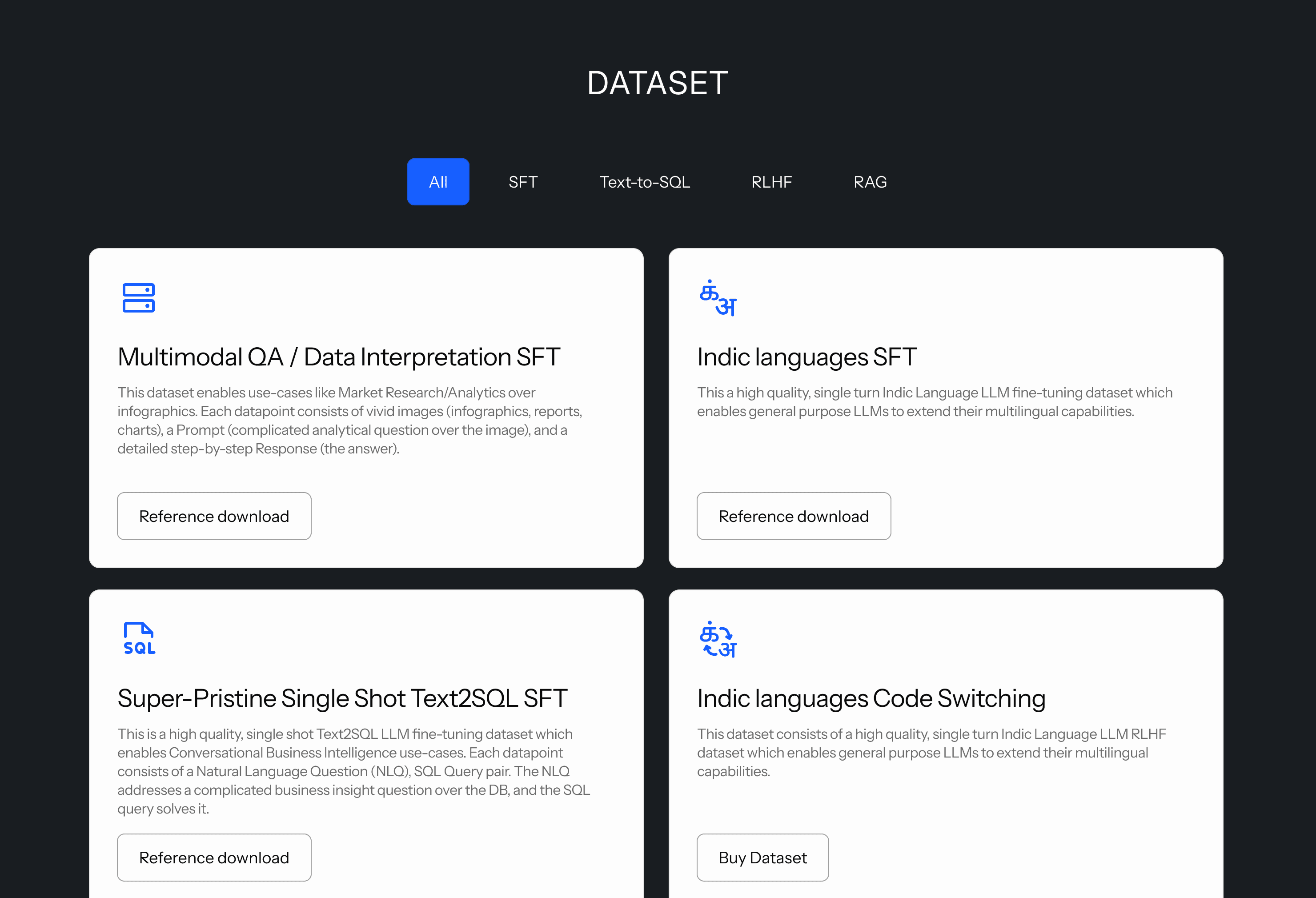The image size is (1316, 898).
Task: Select the All filter tab
Action: click(x=438, y=182)
